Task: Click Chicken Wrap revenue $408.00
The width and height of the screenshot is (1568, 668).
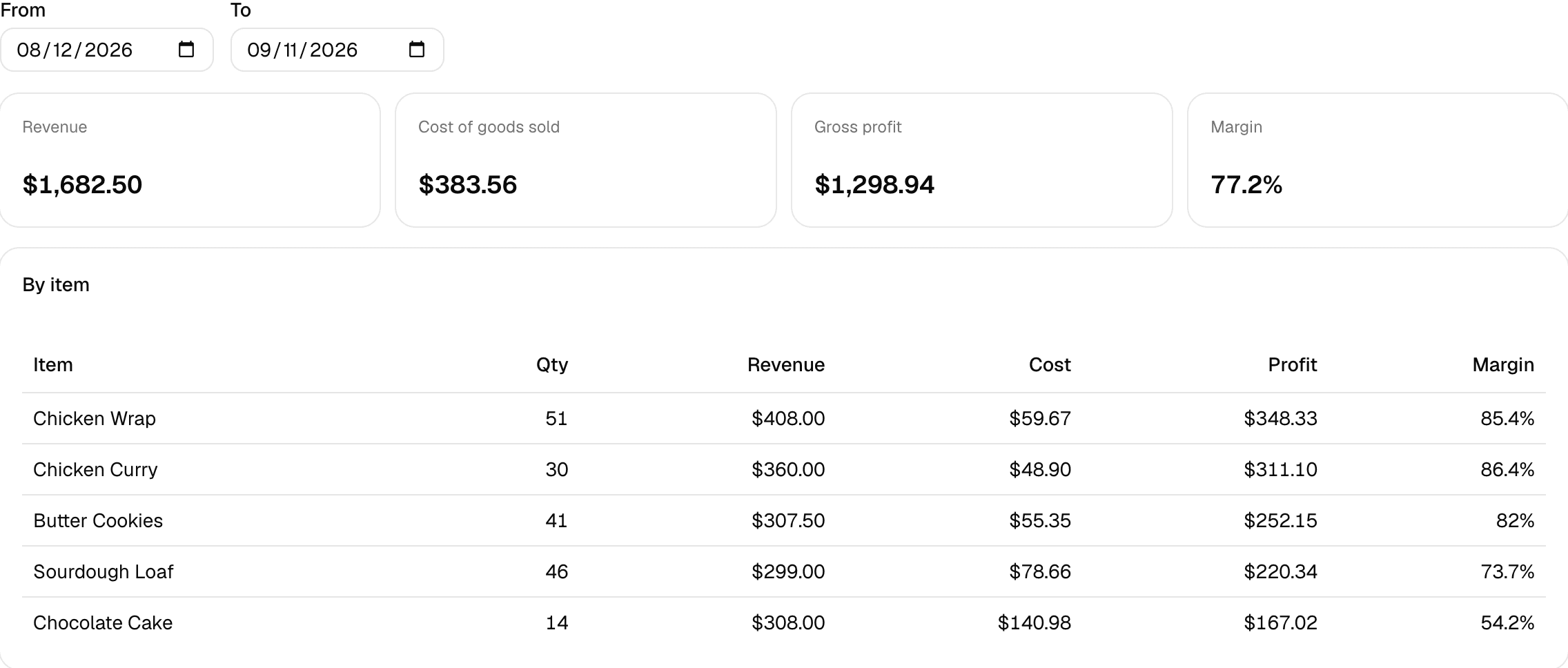Action: point(788,419)
